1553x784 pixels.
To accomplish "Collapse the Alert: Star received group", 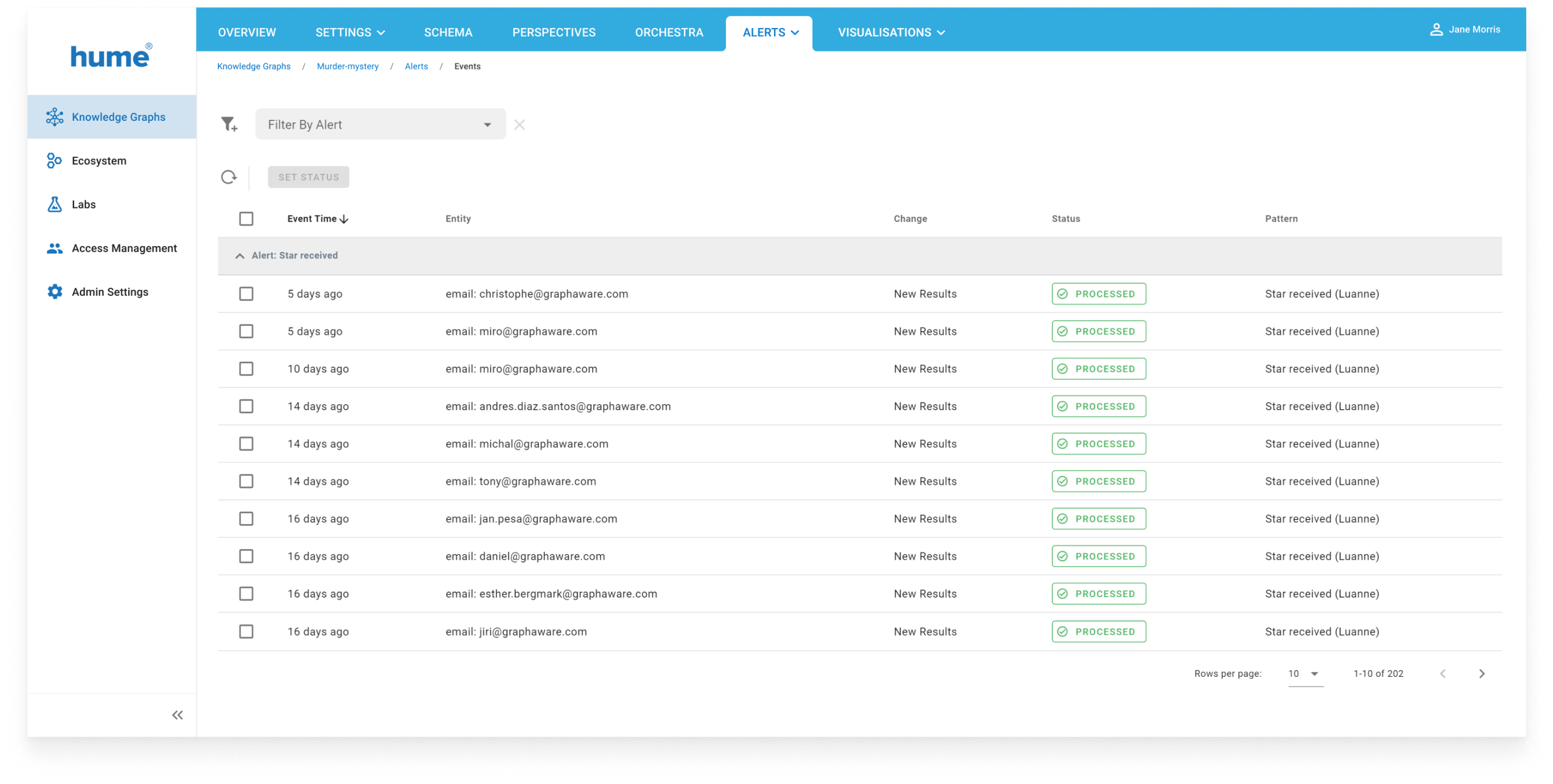I will pos(239,255).
